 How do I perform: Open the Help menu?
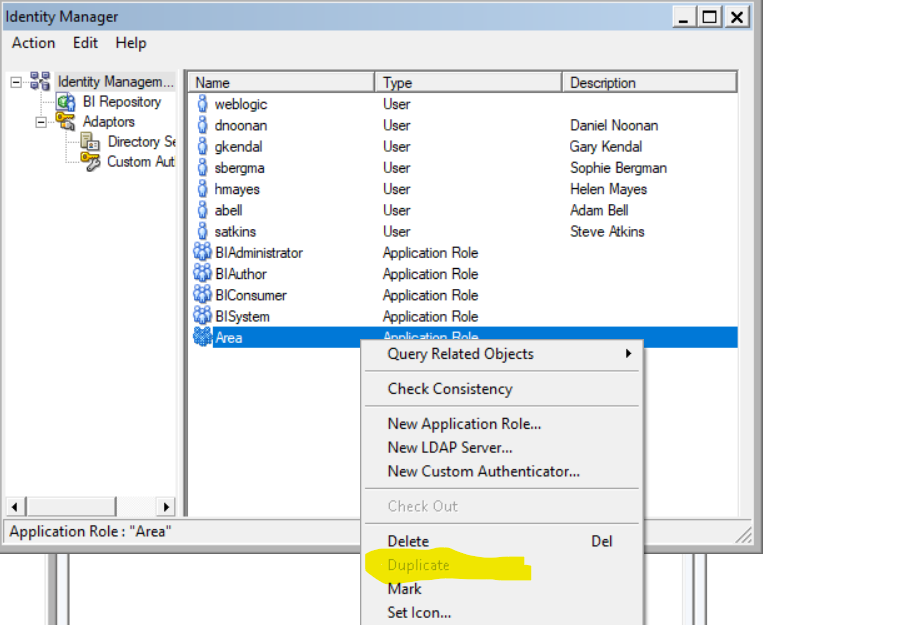point(131,43)
